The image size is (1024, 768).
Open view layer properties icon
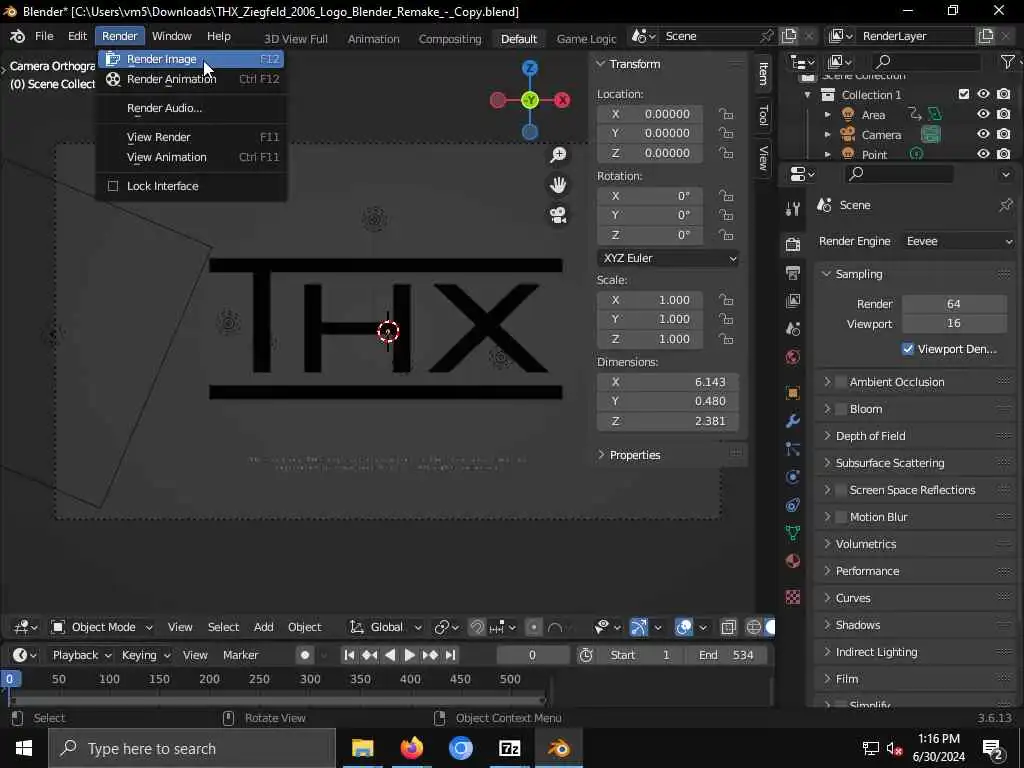(x=793, y=300)
